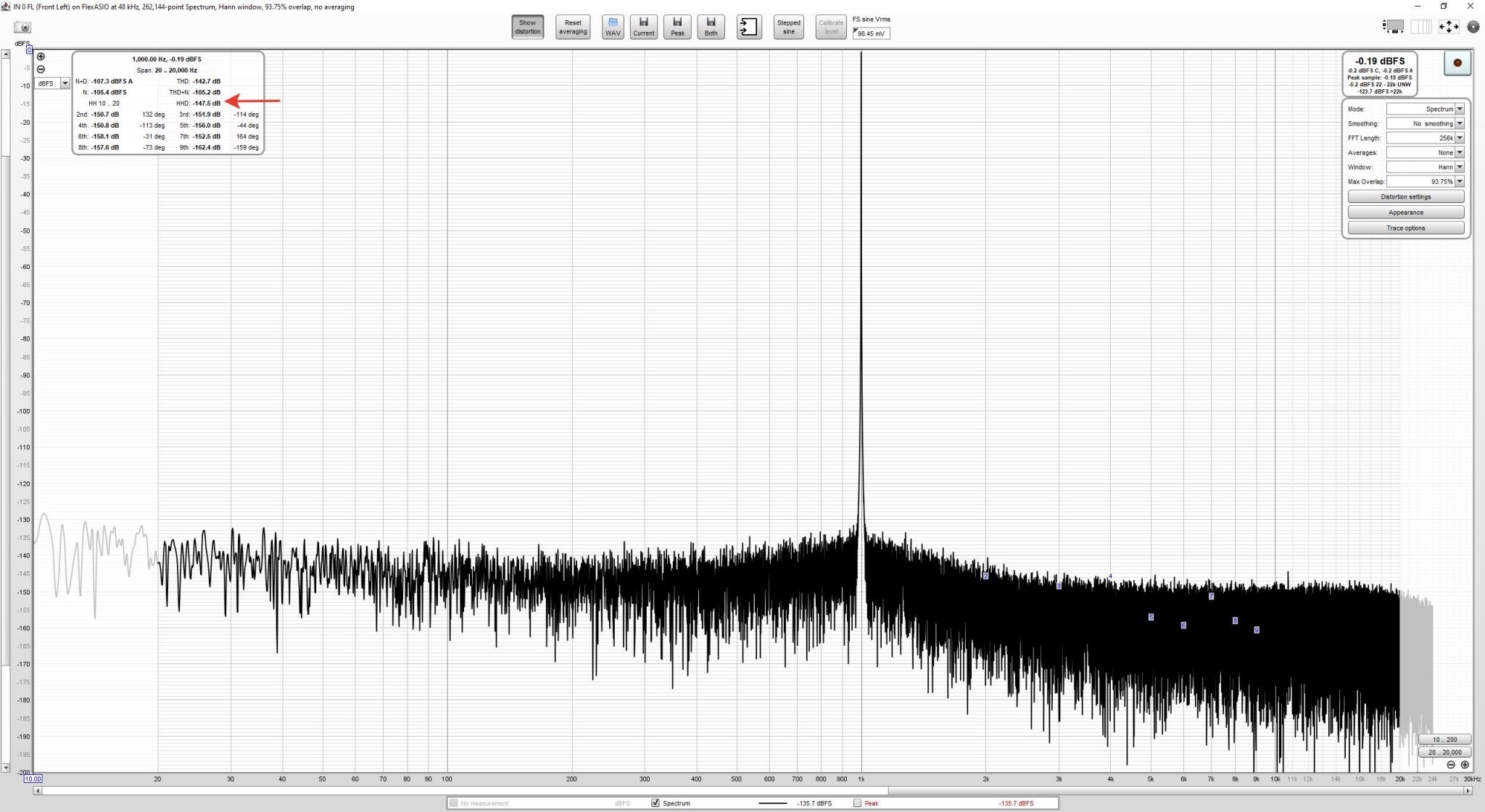This screenshot has width=1485, height=812.
Task: Set the frequency range to 20 .. 20,000
Action: click(x=1444, y=753)
